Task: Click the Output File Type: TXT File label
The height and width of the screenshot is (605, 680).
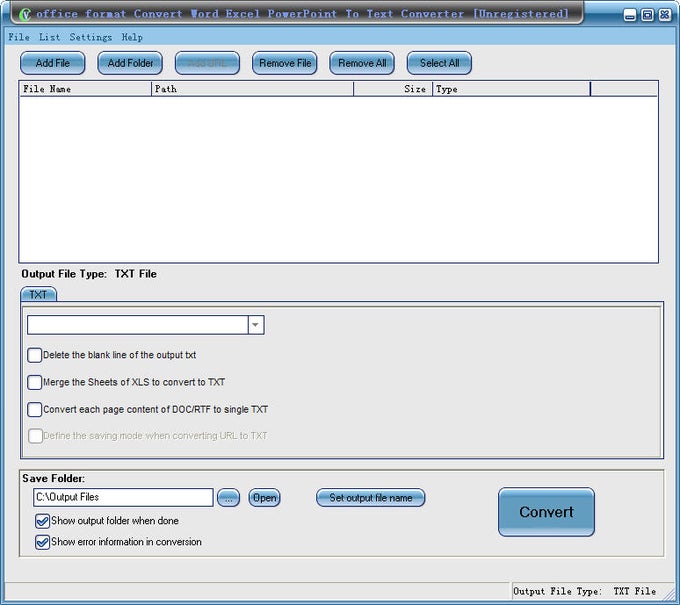Action: point(89,274)
